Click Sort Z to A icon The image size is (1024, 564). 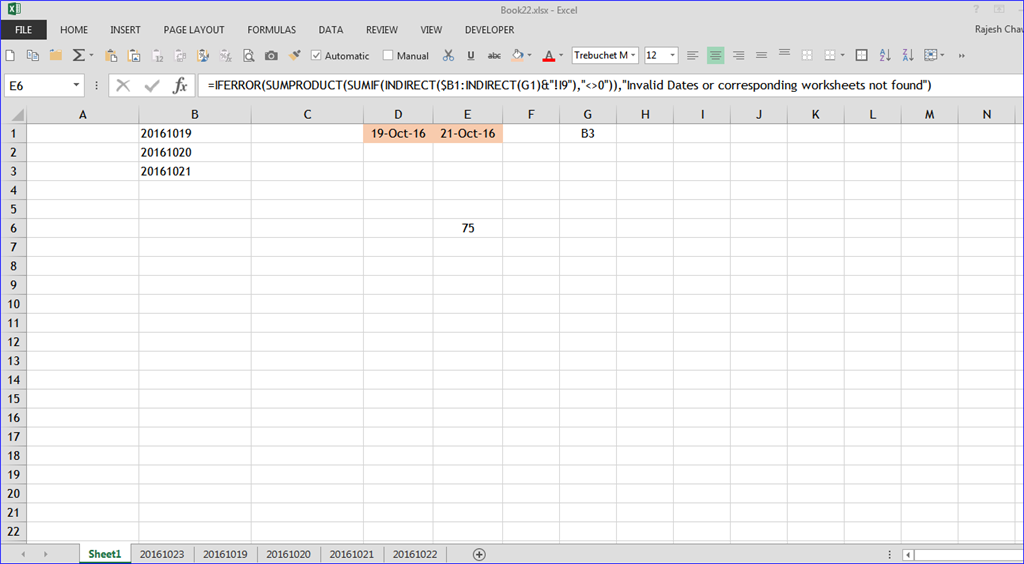908,55
